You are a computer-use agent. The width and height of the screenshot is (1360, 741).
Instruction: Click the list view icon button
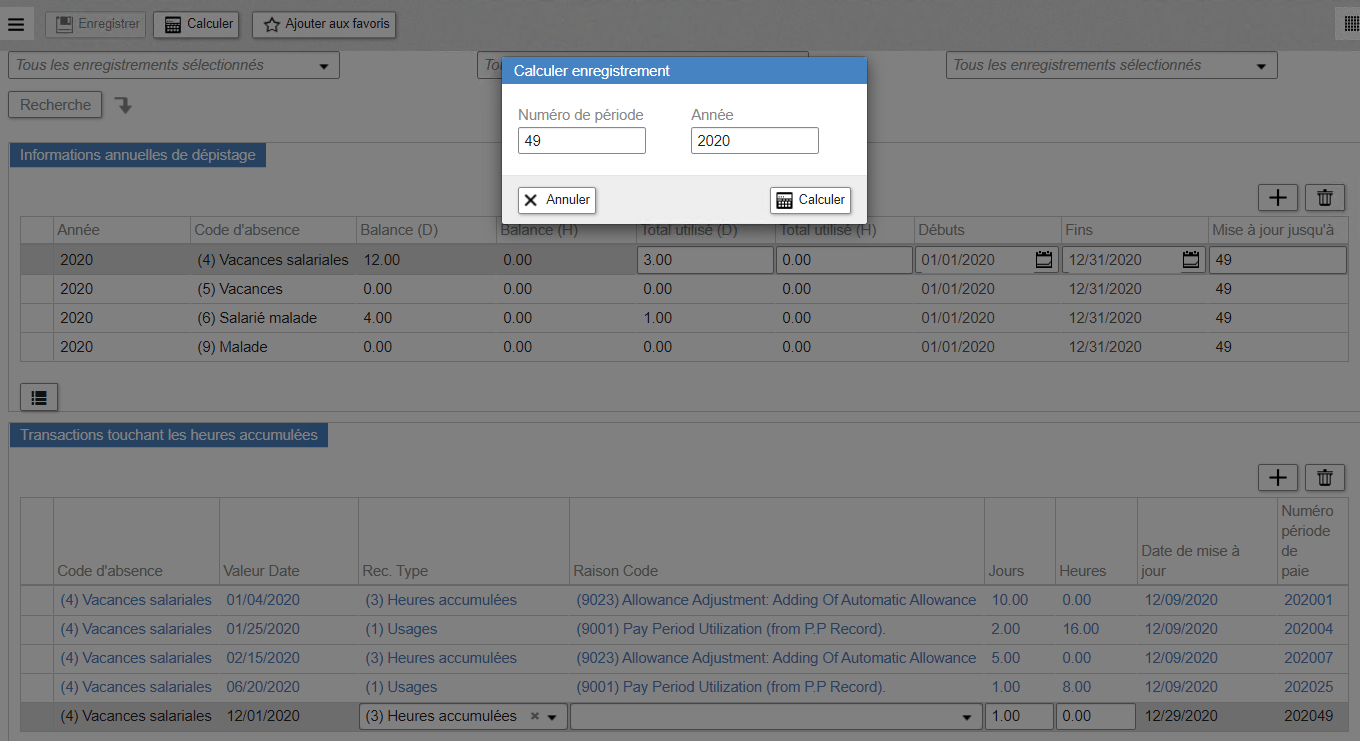tap(39, 397)
